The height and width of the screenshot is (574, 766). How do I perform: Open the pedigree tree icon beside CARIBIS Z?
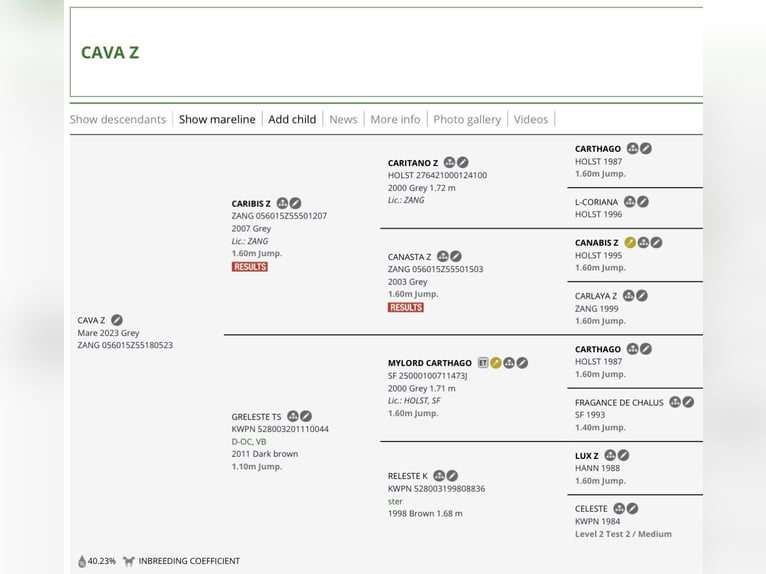pos(282,203)
